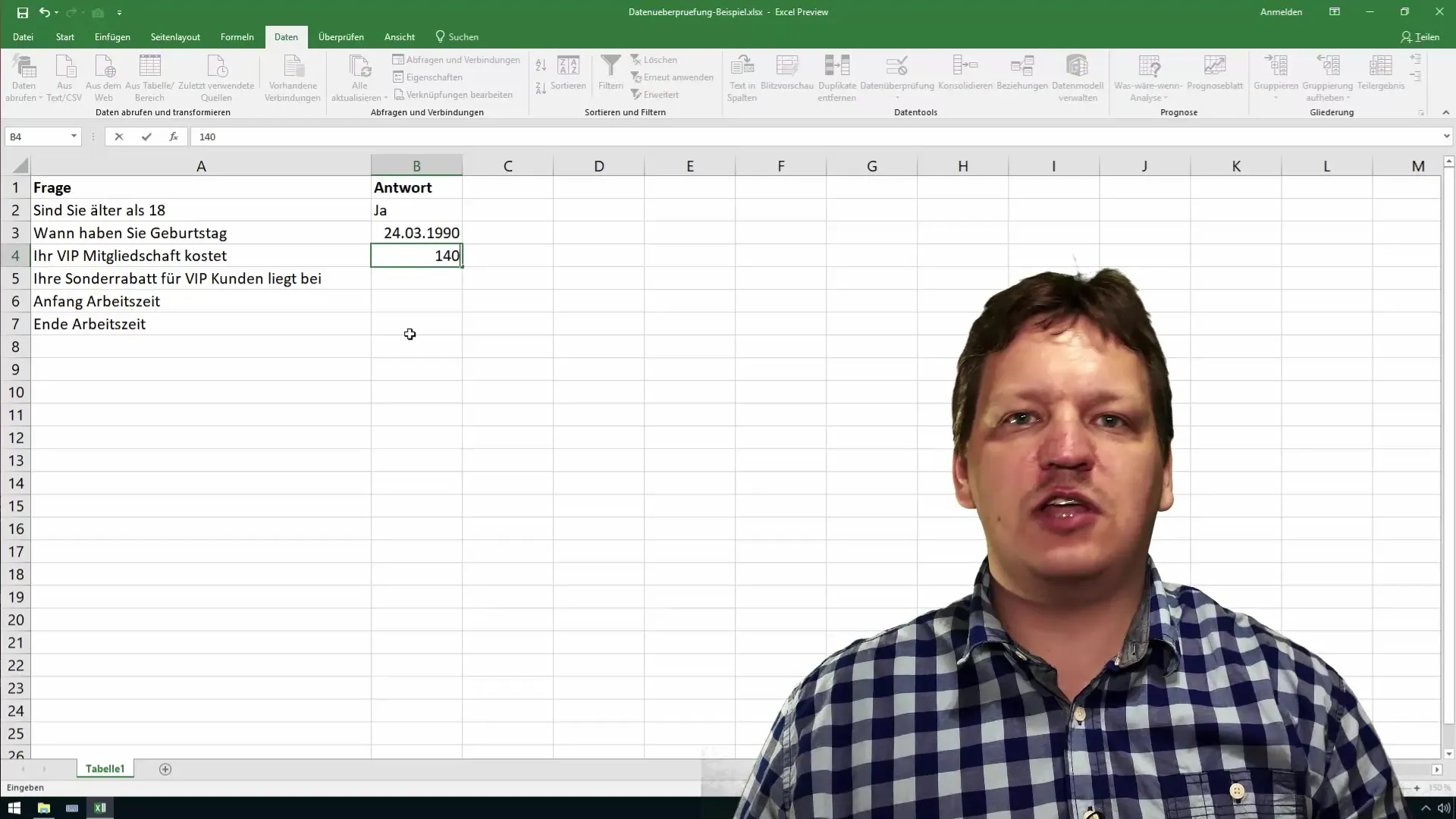The height and width of the screenshot is (819, 1456).
Task: Click Duplikate entfernen icon
Action: pyautogui.click(x=837, y=77)
